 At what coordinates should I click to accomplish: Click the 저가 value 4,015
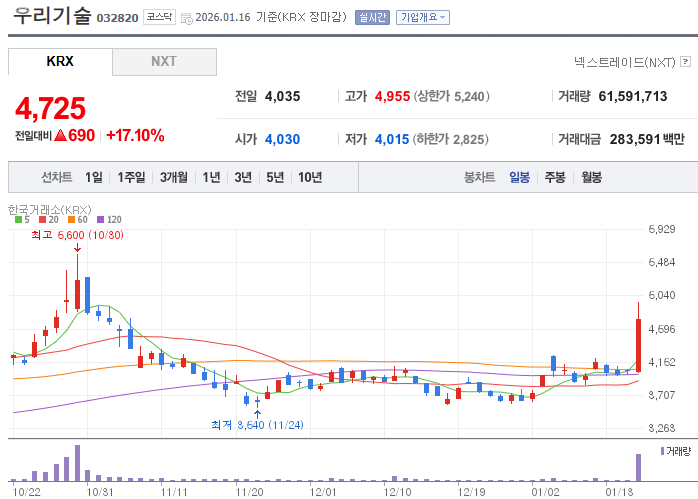pyautogui.click(x=392, y=139)
